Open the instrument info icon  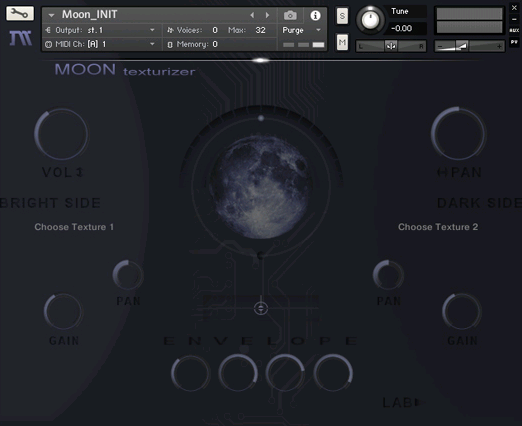[315, 15]
